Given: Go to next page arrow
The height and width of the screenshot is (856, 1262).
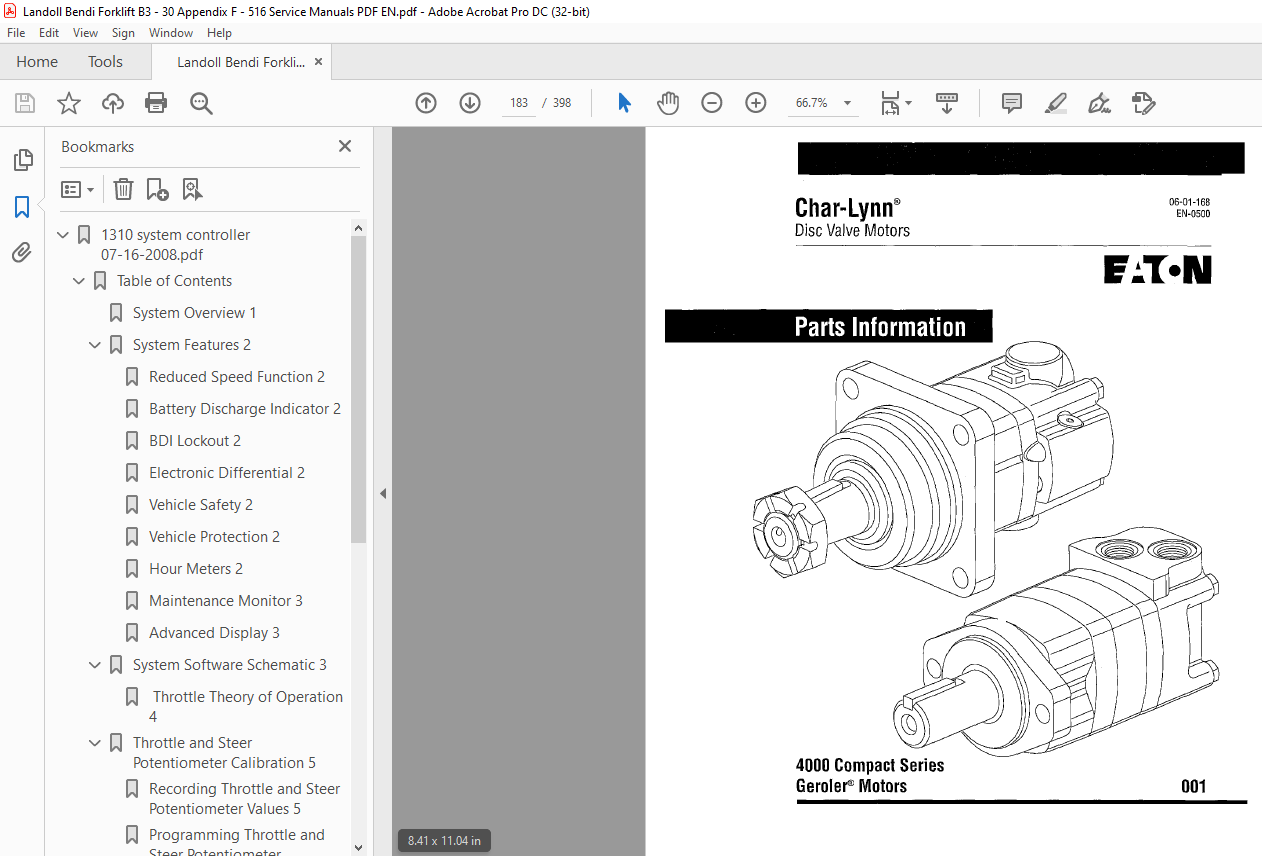Looking at the screenshot, I should pyautogui.click(x=470, y=103).
